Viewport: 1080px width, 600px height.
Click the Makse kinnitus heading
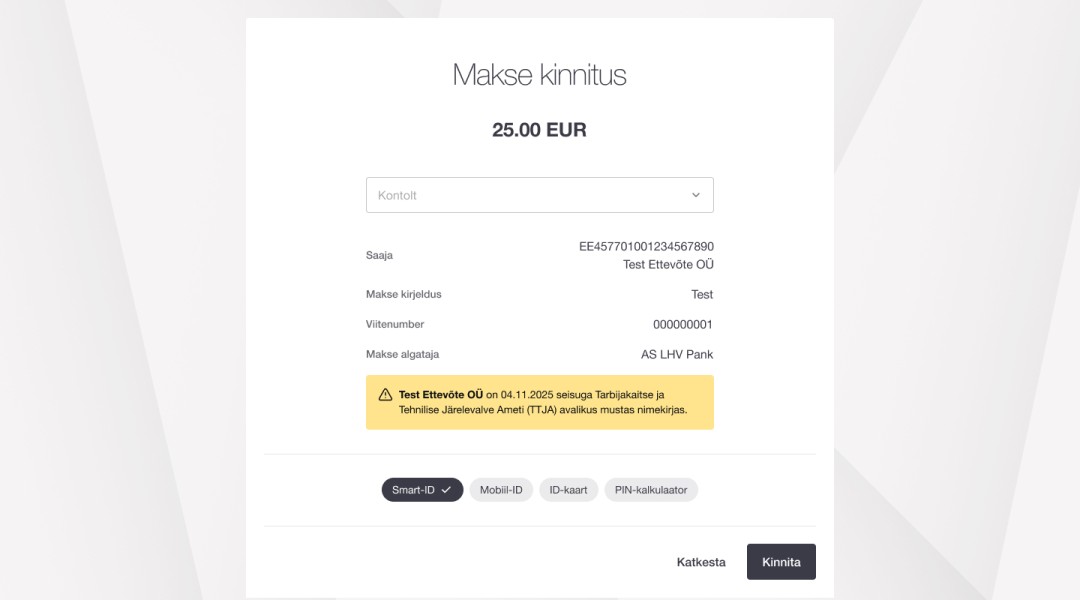click(x=539, y=75)
